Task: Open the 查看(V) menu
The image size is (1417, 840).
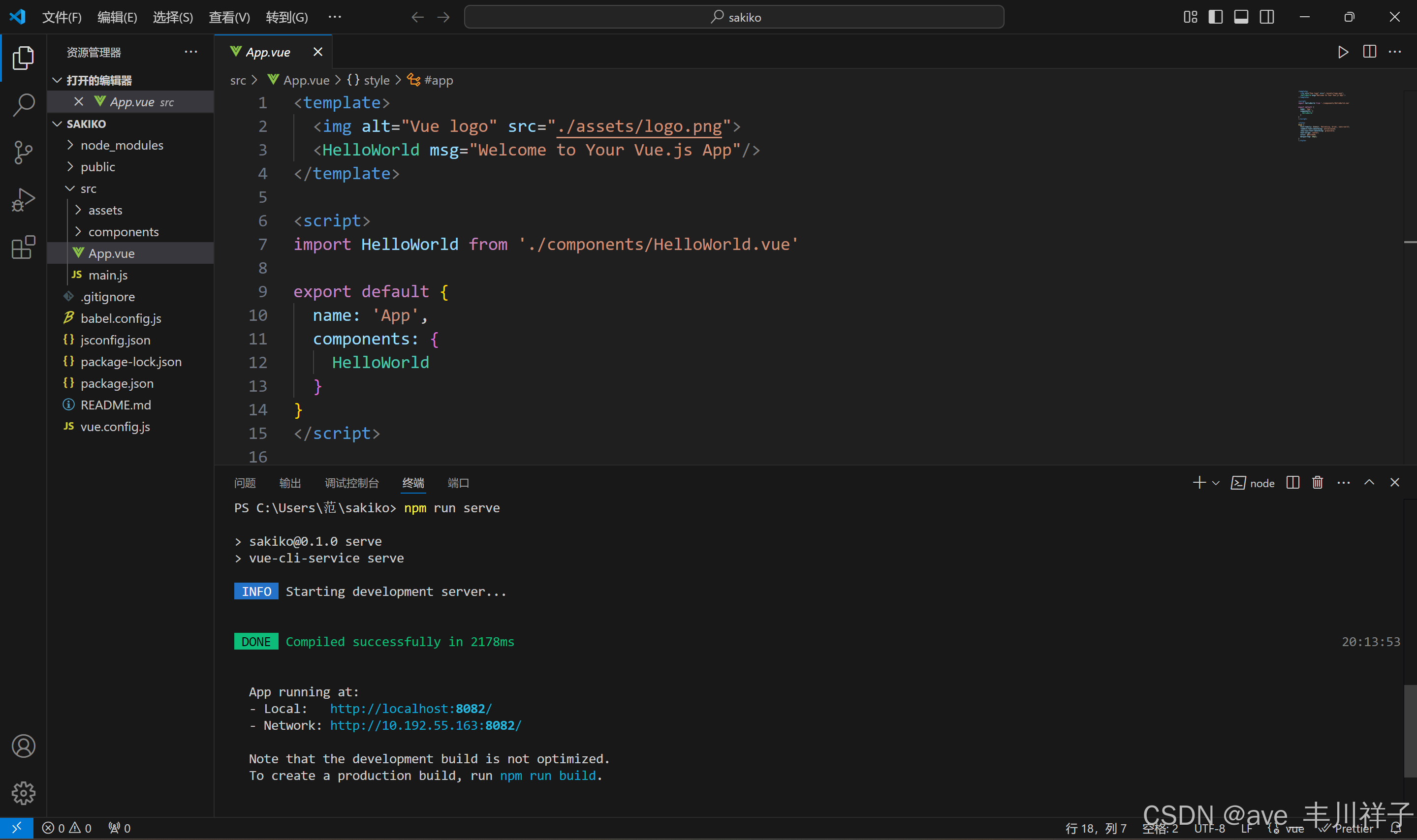Action: click(229, 17)
